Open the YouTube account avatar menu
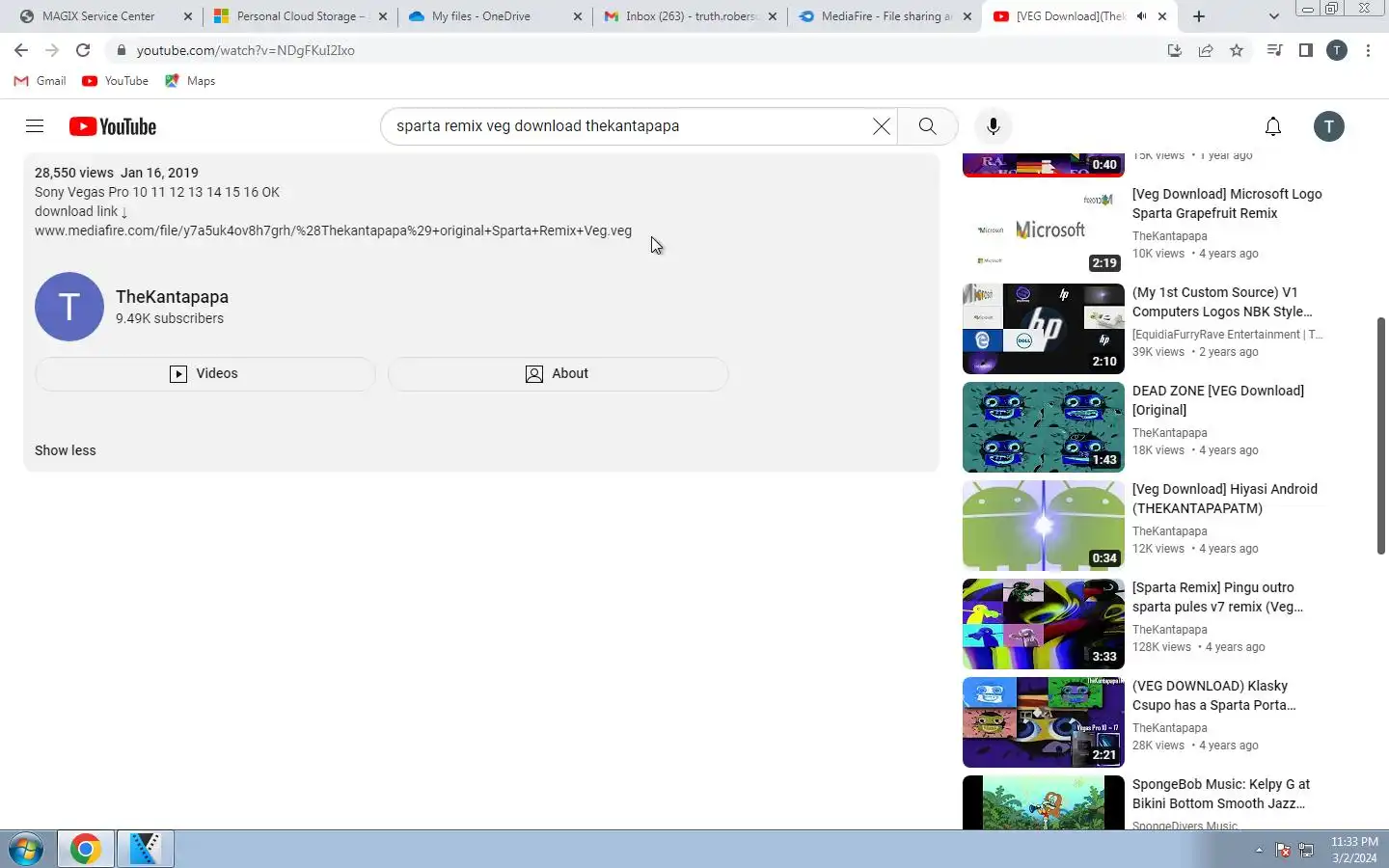 [1329, 126]
